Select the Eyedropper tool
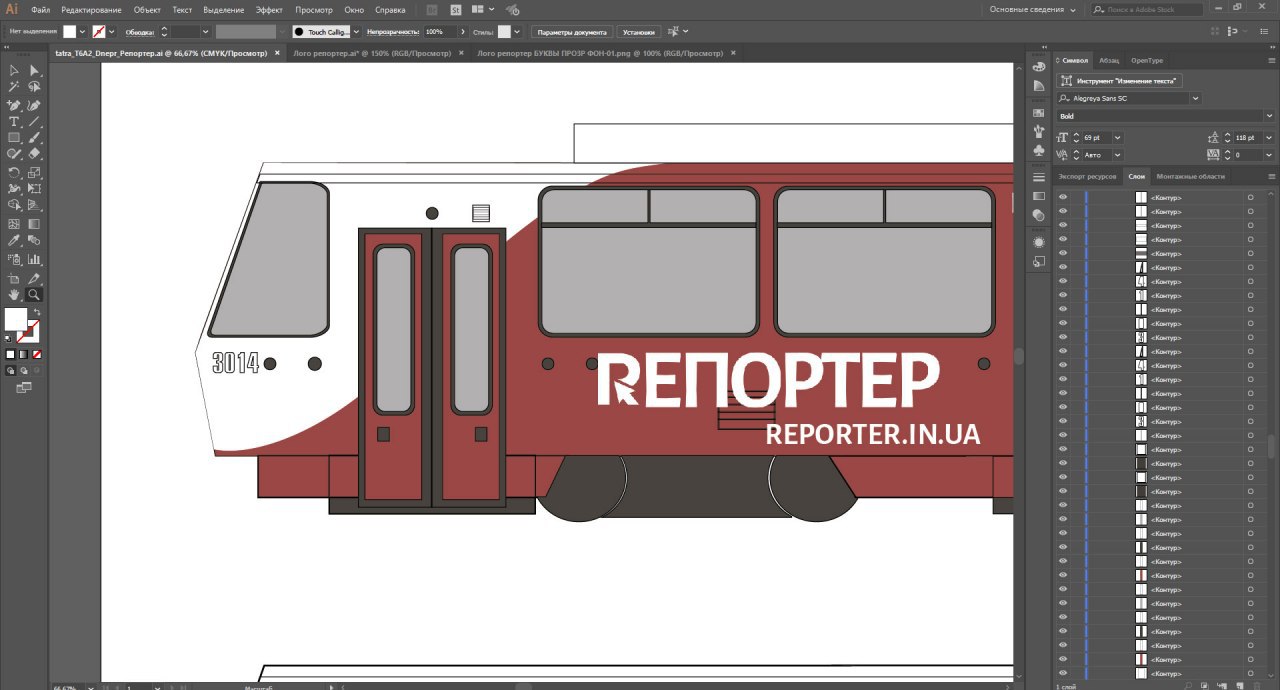This screenshot has width=1280, height=690. (x=14, y=241)
